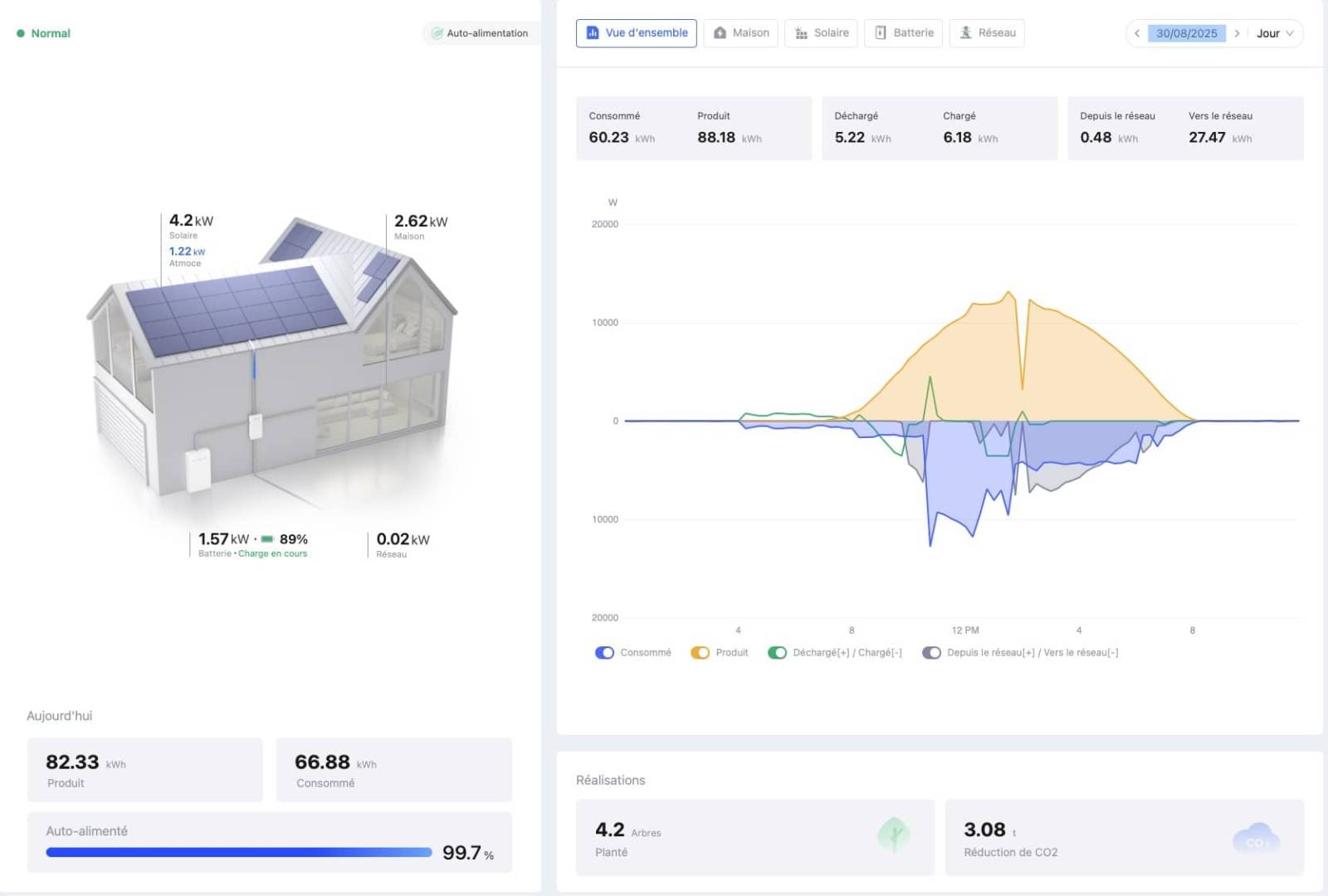Toggle off the Consommé chart series
The image size is (1328, 896).
coord(604,653)
